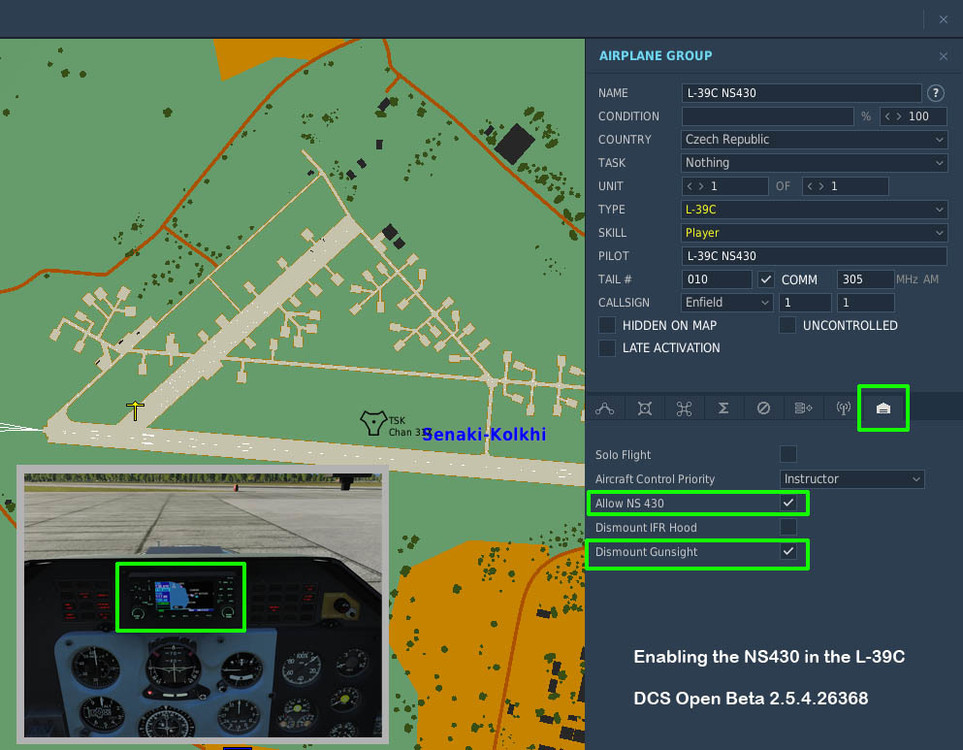Screen dimensions: 963x750
Task: Open the Summary sigma tab icon
Action: (723, 408)
